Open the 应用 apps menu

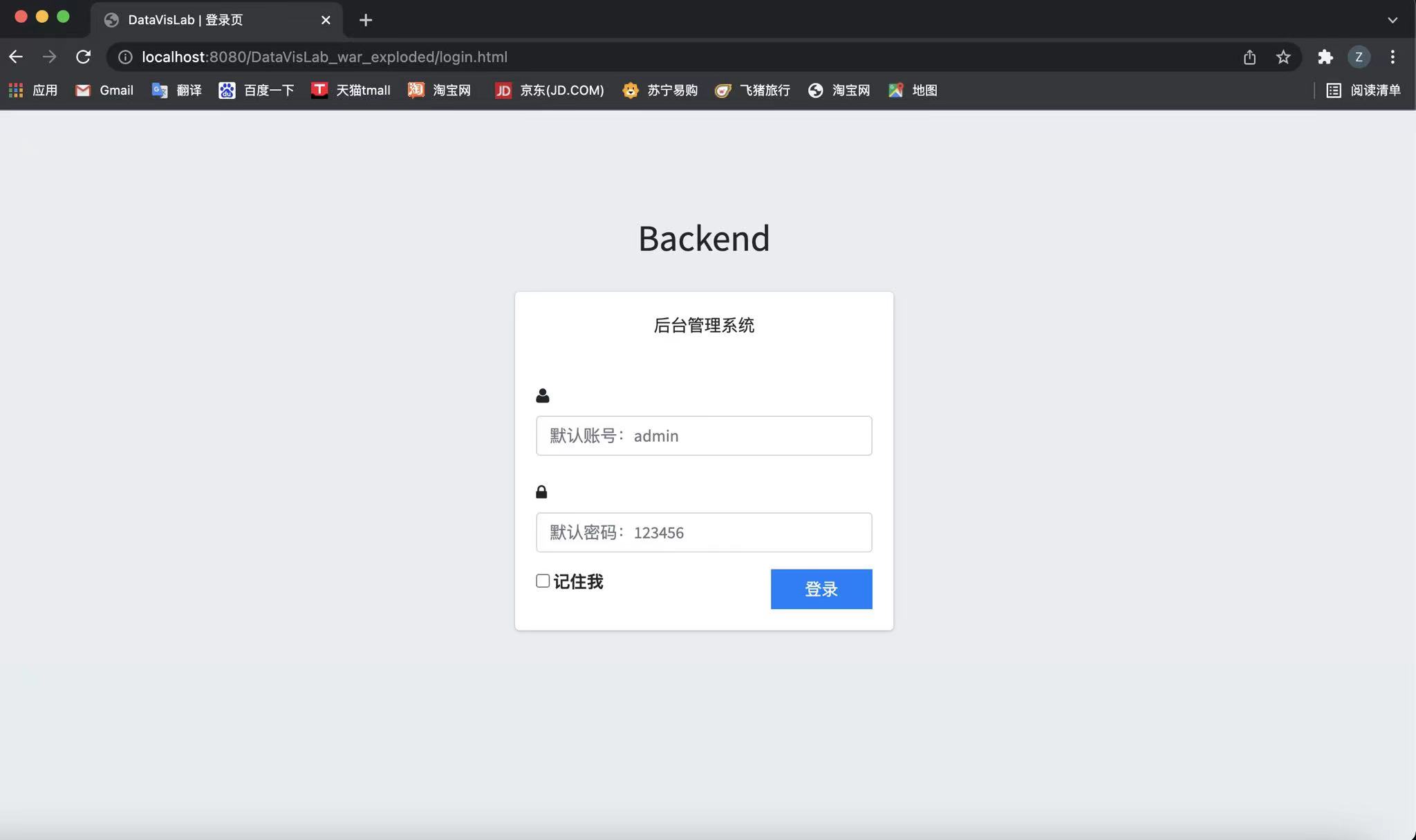tap(31, 90)
